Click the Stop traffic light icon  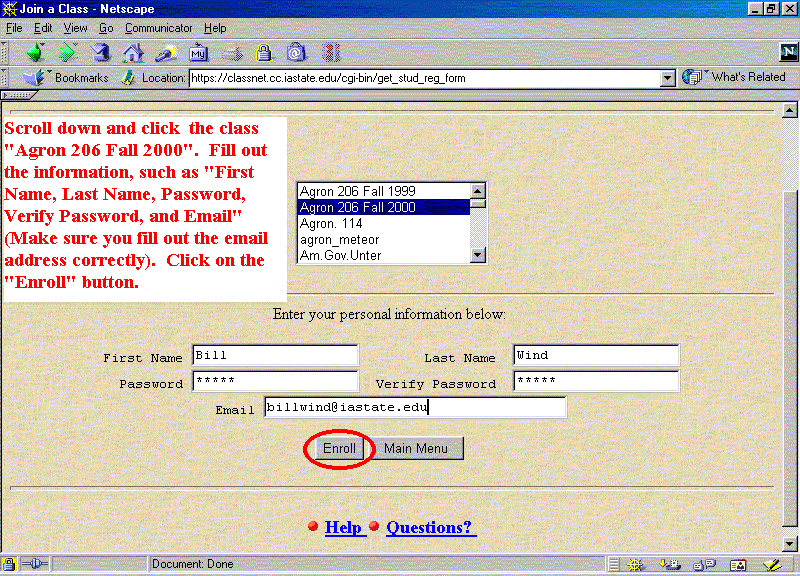point(331,52)
